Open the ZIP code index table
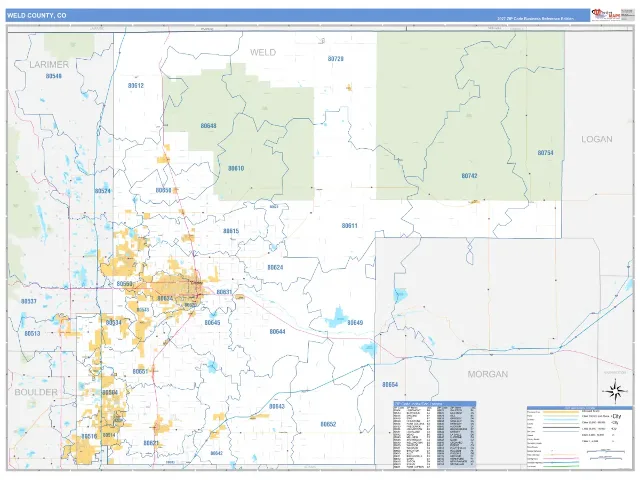 tap(434, 435)
